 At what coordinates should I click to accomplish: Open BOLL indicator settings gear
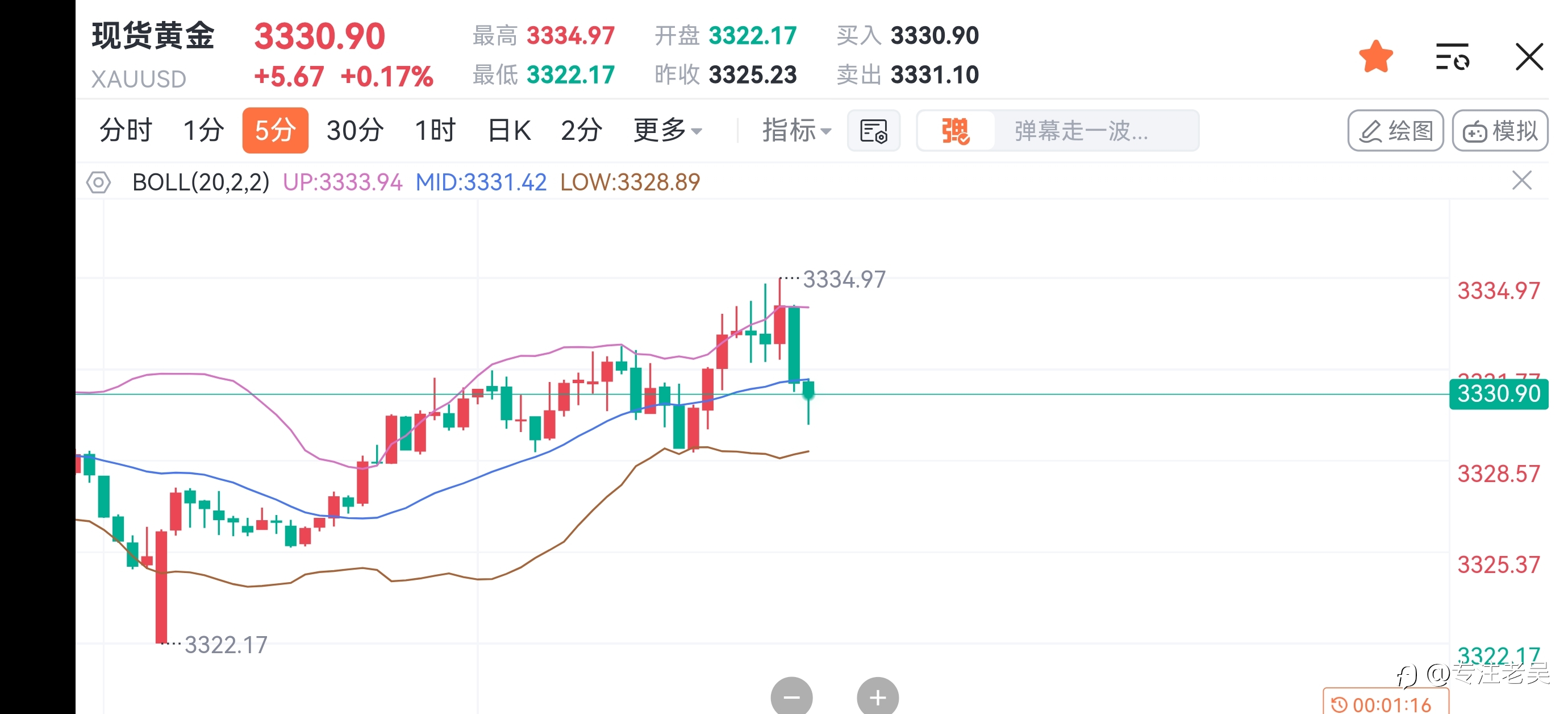pos(98,182)
